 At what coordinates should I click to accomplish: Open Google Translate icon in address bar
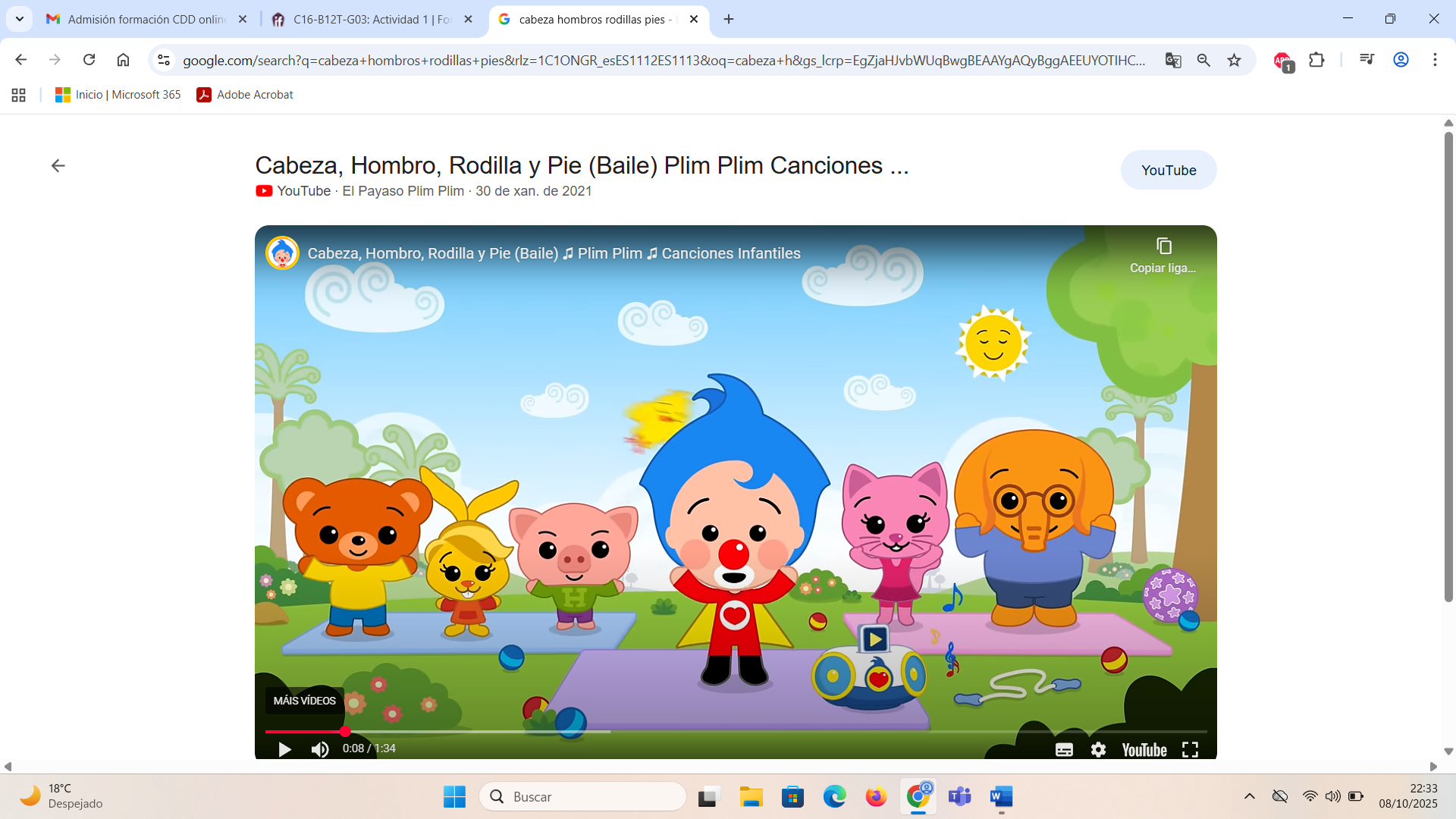(1172, 60)
